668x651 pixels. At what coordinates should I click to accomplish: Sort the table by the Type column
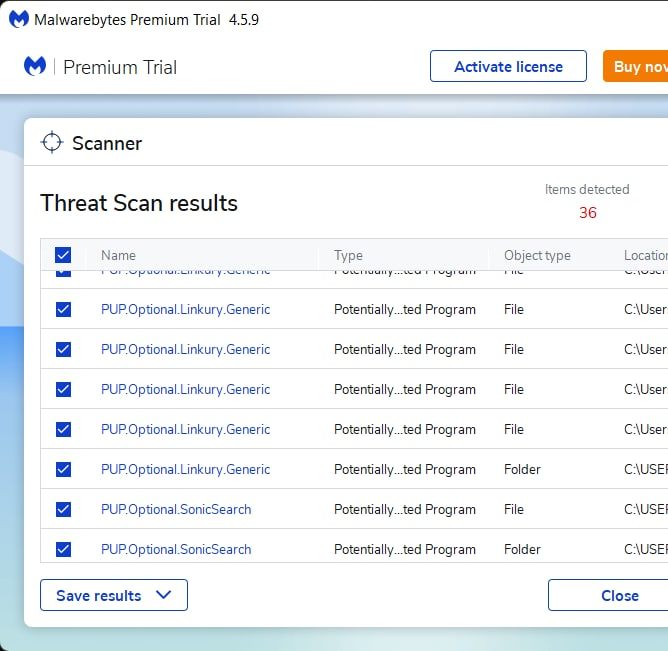pyautogui.click(x=348, y=255)
